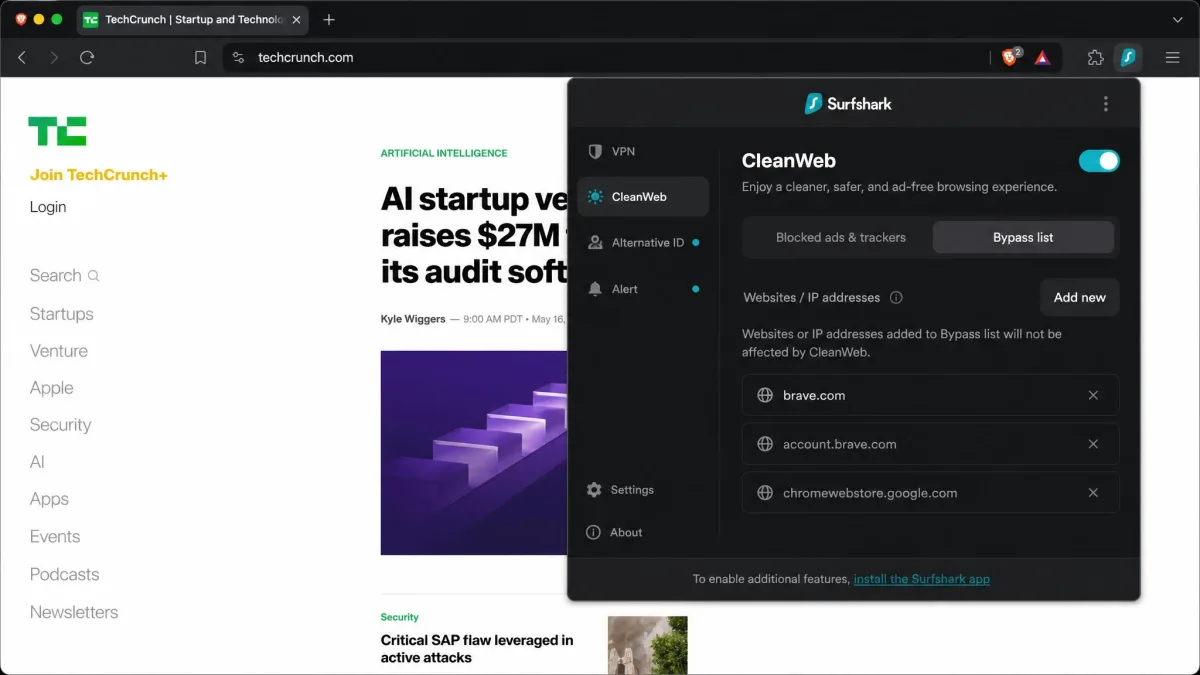Image resolution: width=1200 pixels, height=675 pixels.
Task: Open Podcasts page
Action: coord(64,575)
